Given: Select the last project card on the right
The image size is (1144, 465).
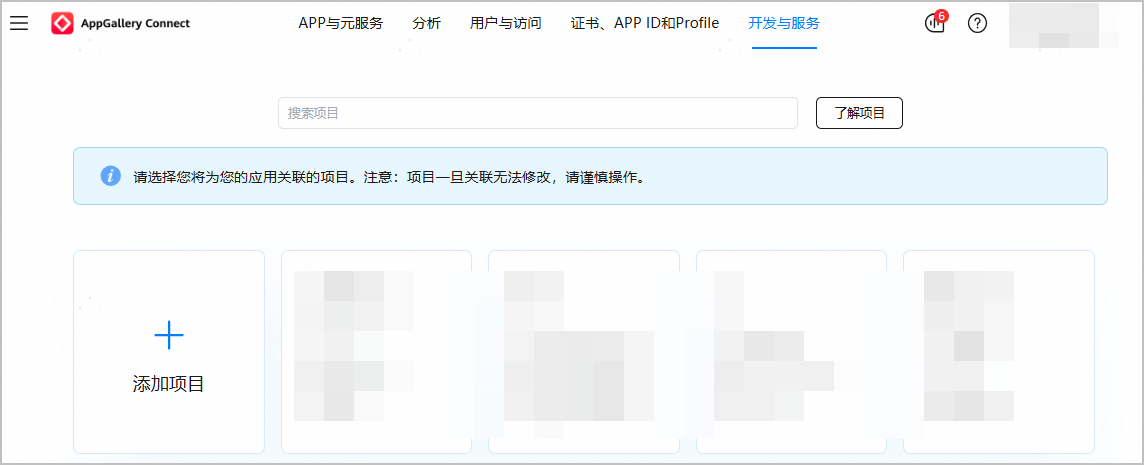Looking at the screenshot, I should [x=998, y=351].
